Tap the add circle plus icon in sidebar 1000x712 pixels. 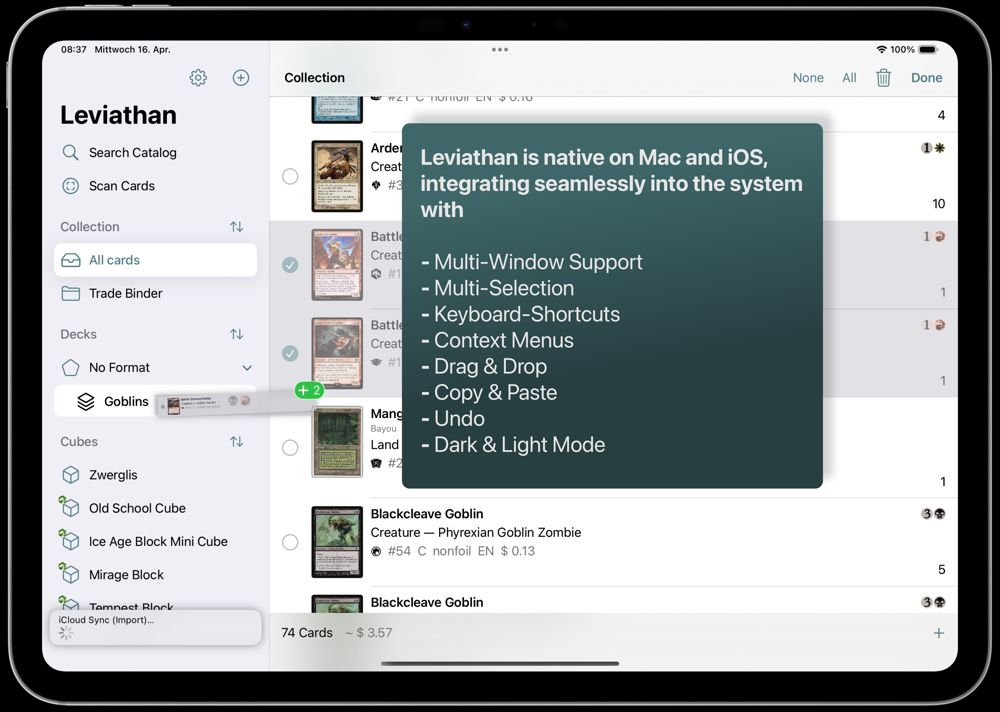(x=240, y=78)
